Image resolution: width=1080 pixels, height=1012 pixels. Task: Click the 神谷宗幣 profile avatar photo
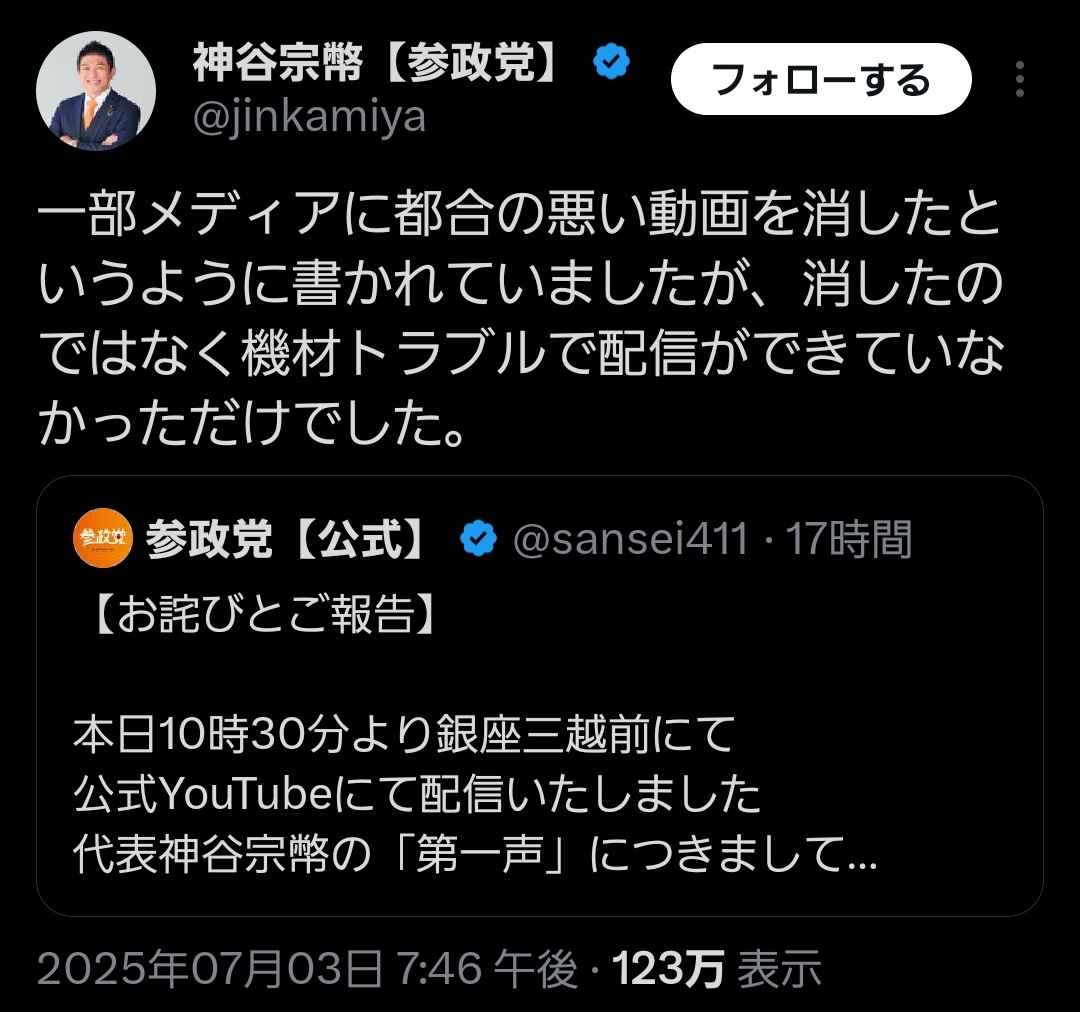(x=96, y=91)
